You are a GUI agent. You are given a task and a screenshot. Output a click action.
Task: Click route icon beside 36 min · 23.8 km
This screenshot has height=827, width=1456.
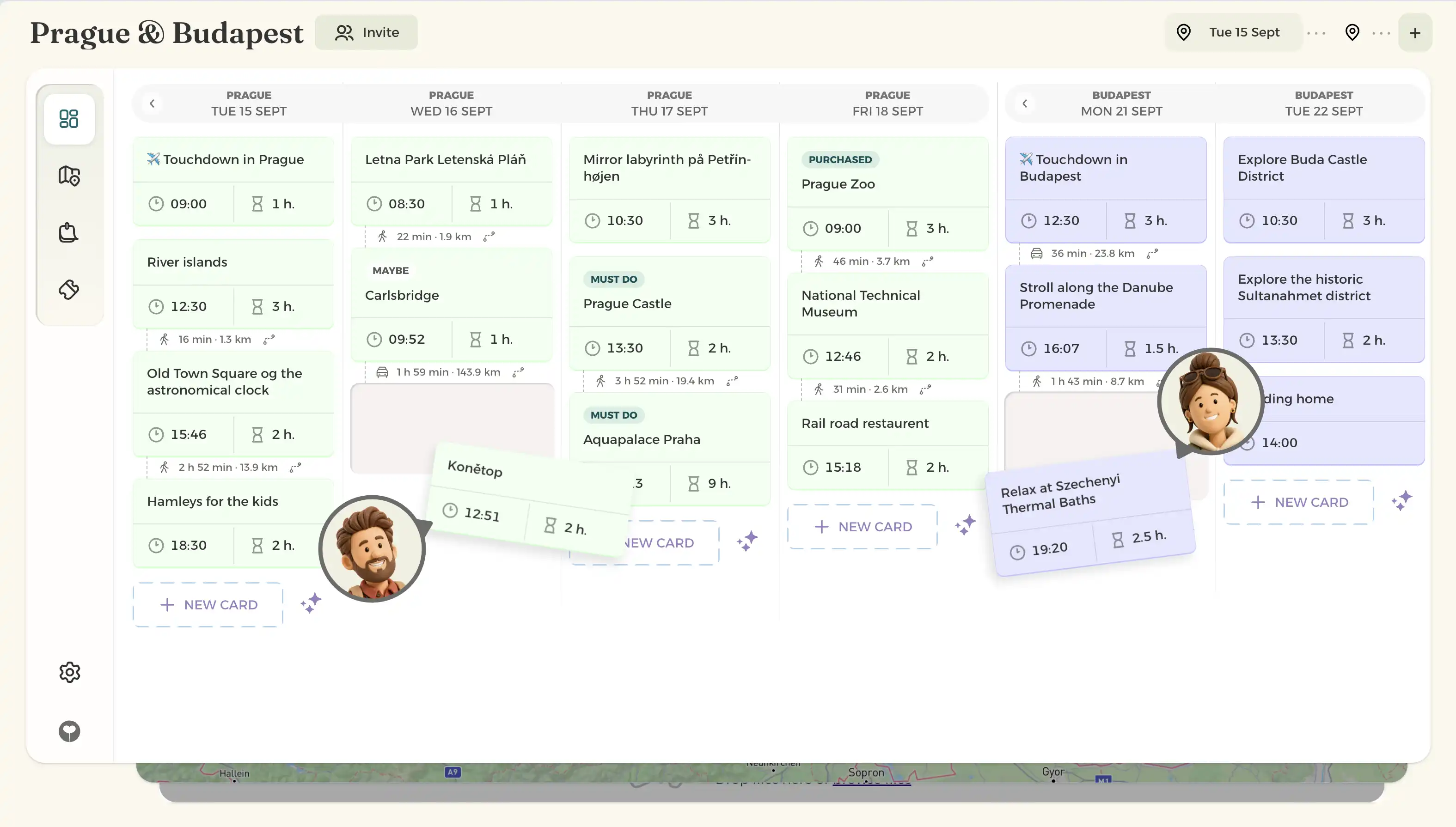[1152, 254]
